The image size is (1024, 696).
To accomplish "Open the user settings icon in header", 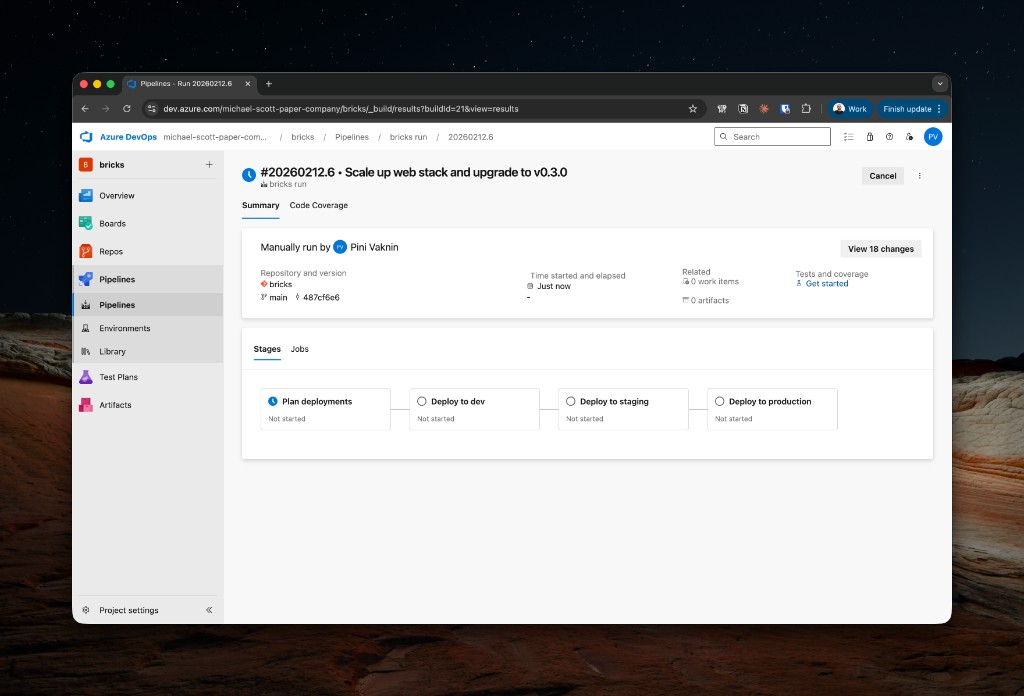I will point(909,137).
